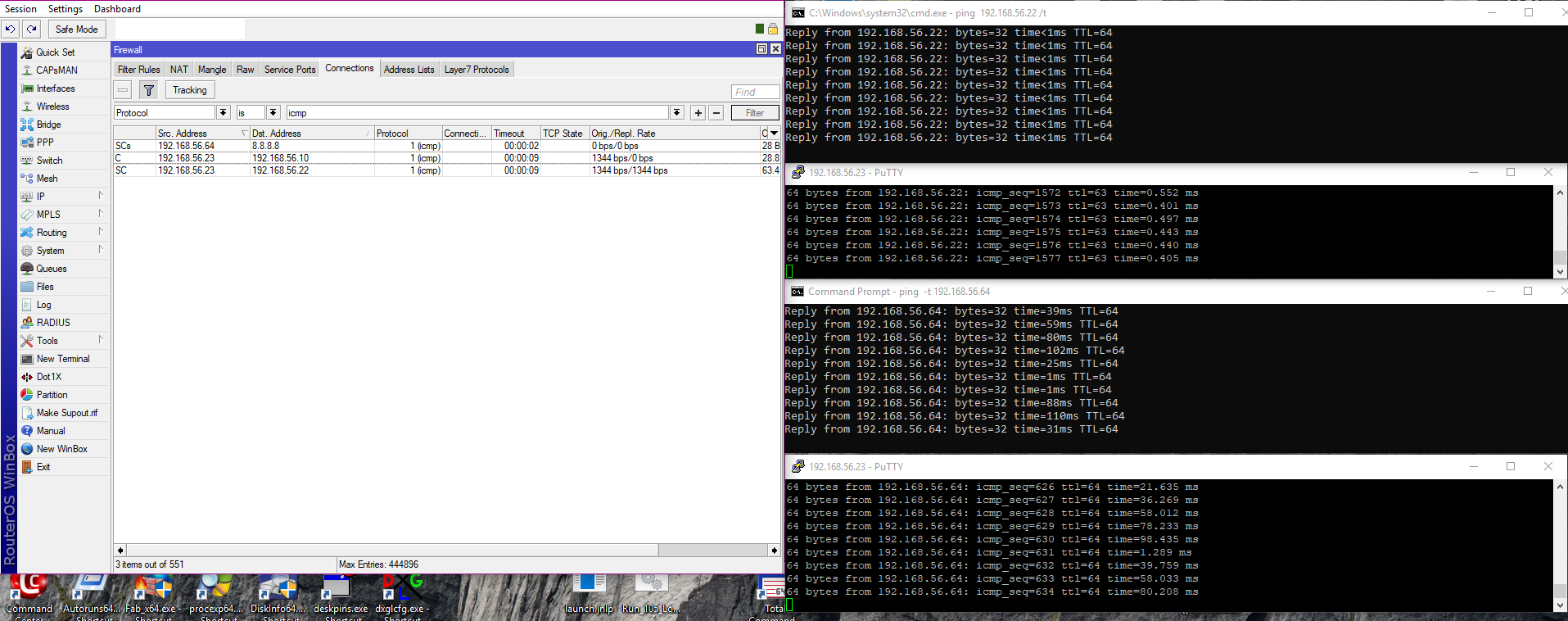Open the Session menu

20,9
